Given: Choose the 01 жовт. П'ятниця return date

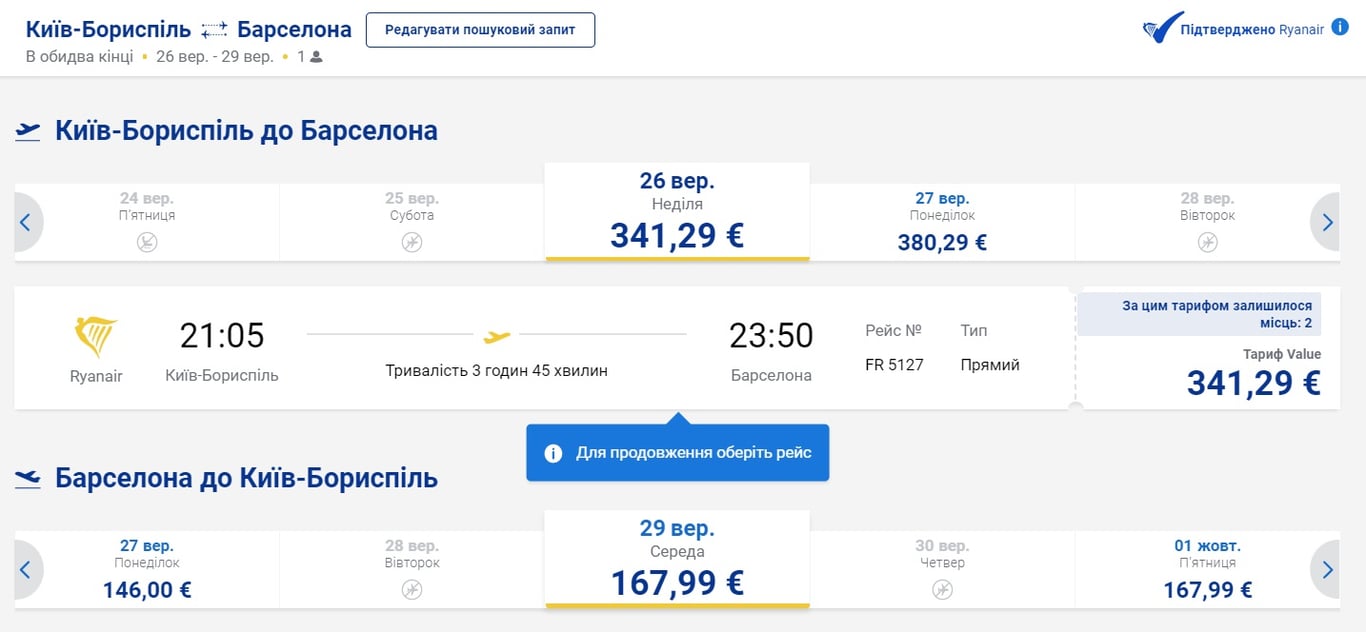Looking at the screenshot, I should pos(1207,570).
